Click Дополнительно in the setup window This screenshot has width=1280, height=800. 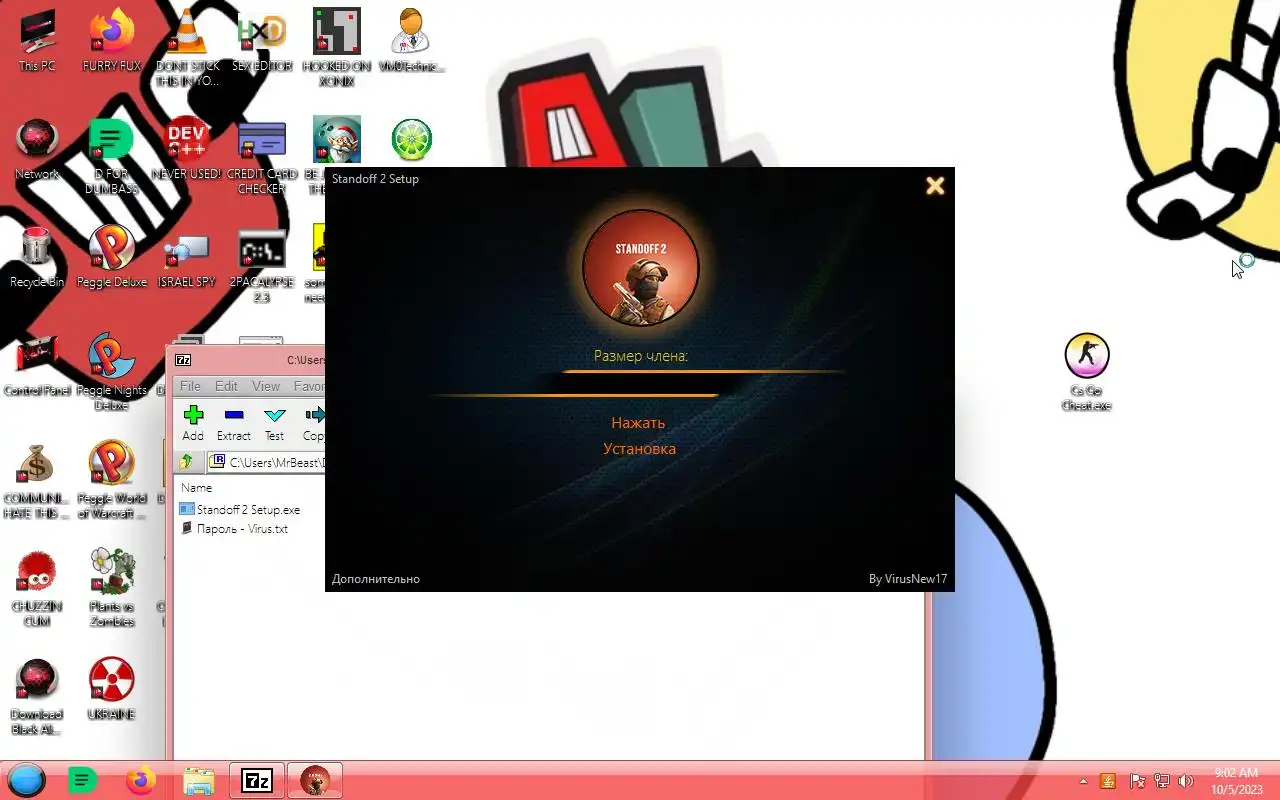[x=376, y=579]
